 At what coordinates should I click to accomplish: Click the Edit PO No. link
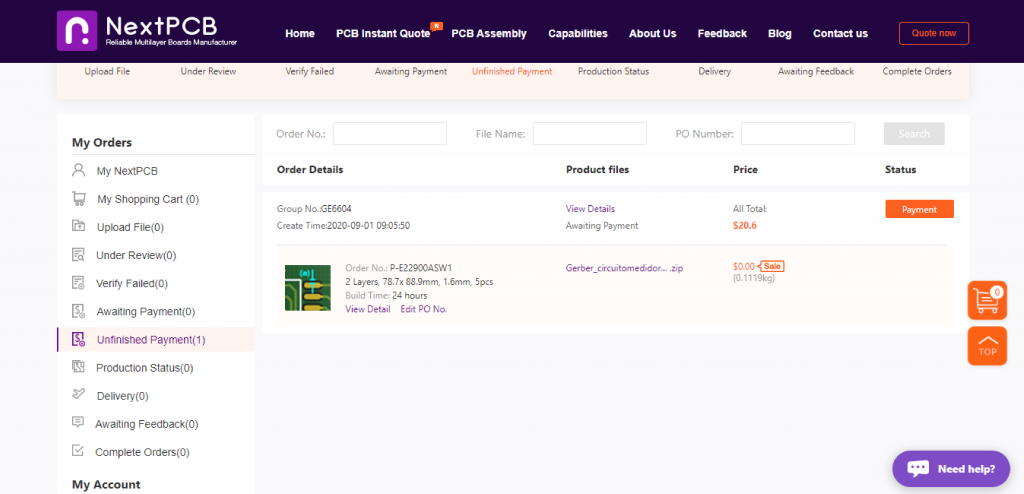tap(423, 309)
